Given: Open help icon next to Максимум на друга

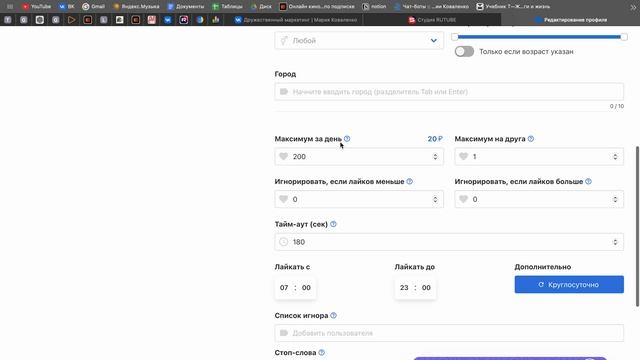Looking at the screenshot, I should (x=531, y=139).
